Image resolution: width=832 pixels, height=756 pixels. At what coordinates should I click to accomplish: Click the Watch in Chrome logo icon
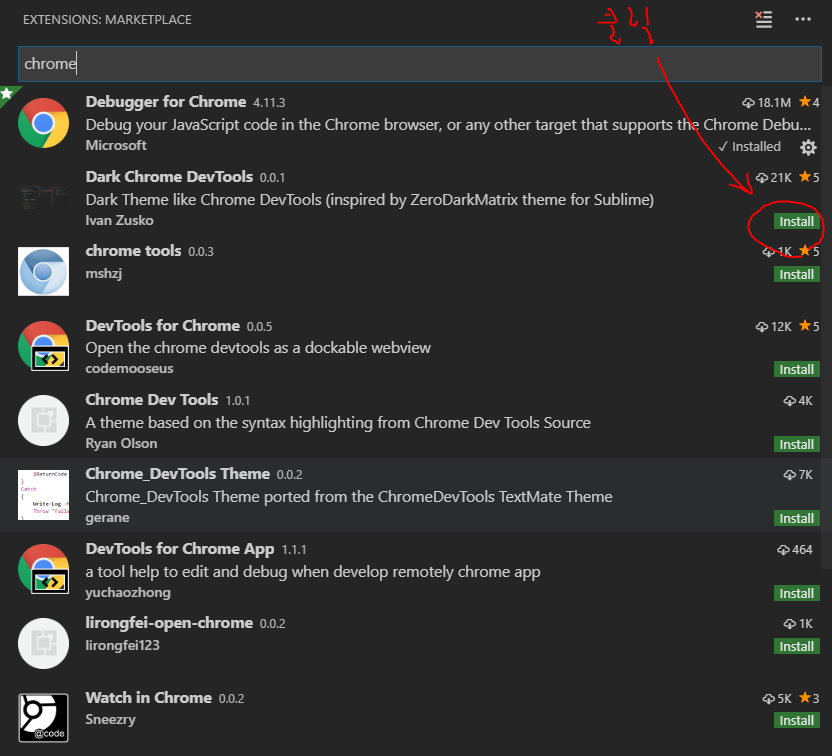click(44, 717)
